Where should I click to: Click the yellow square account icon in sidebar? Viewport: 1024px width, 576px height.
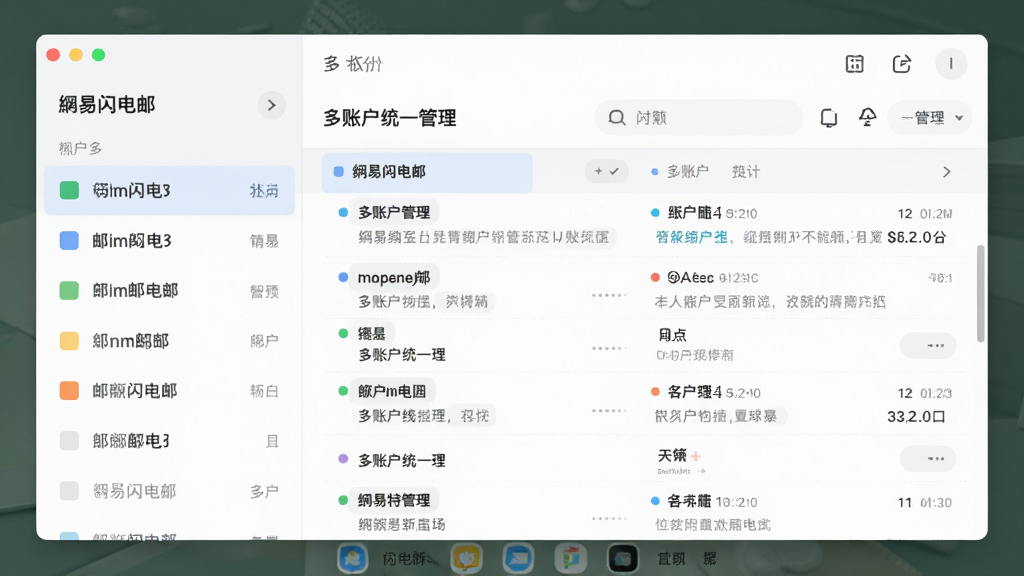tap(69, 340)
